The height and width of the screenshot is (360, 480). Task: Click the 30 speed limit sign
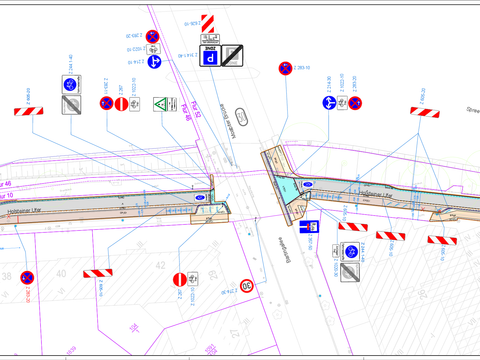tap(247, 286)
